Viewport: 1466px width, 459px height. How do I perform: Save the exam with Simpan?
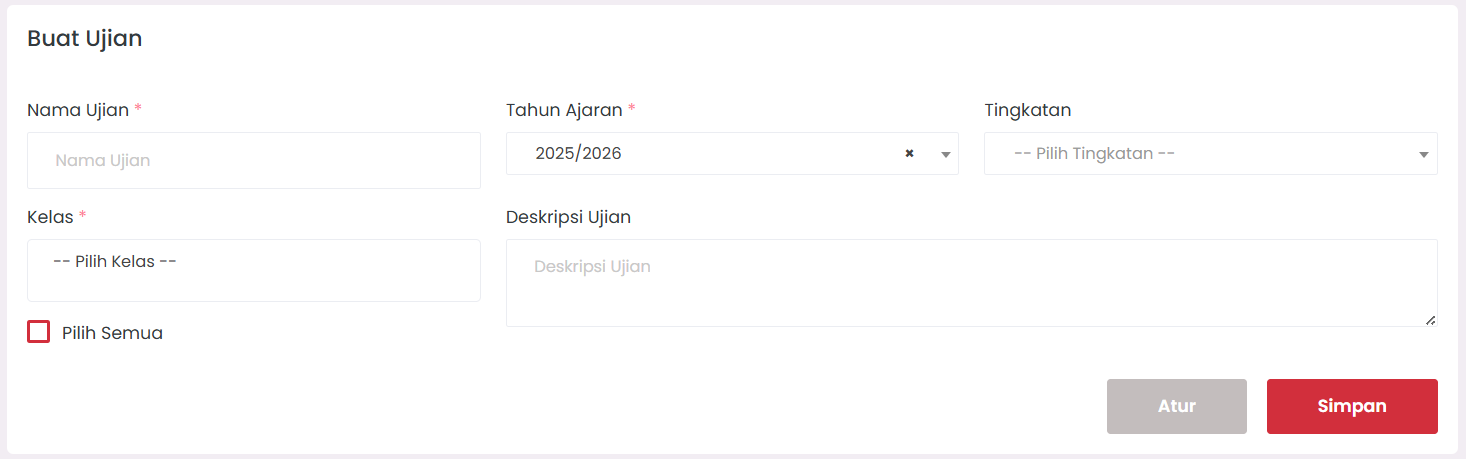(1351, 406)
